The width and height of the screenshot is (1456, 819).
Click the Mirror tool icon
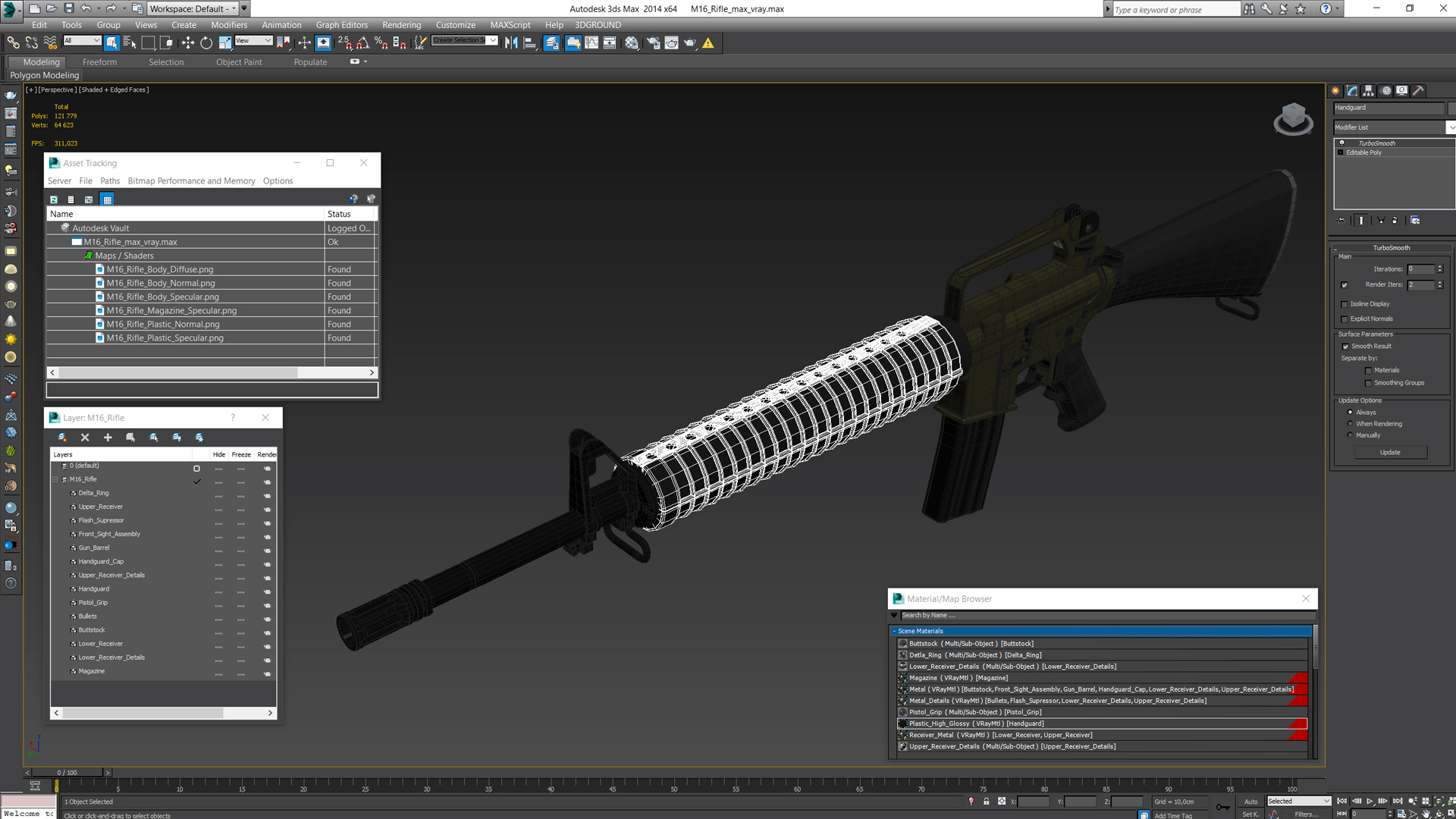point(512,43)
